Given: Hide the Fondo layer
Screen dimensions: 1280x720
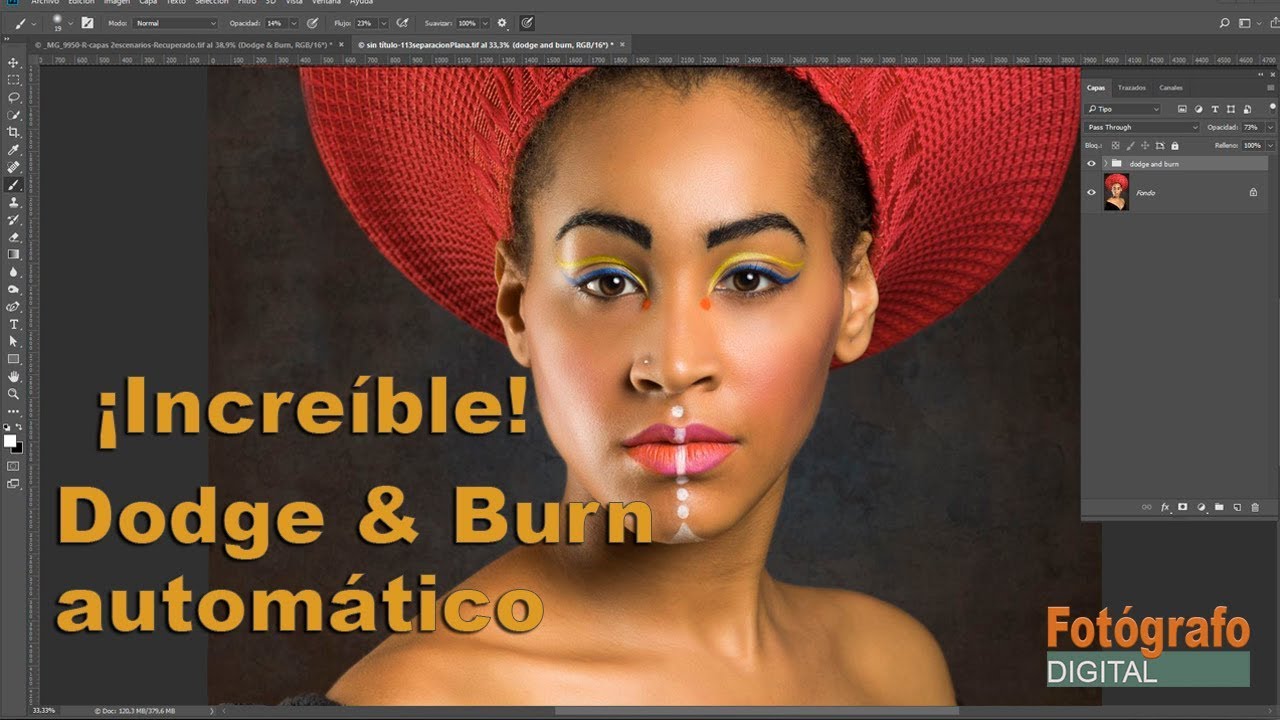Looking at the screenshot, I should pyautogui.click(x=1091, y=192).
